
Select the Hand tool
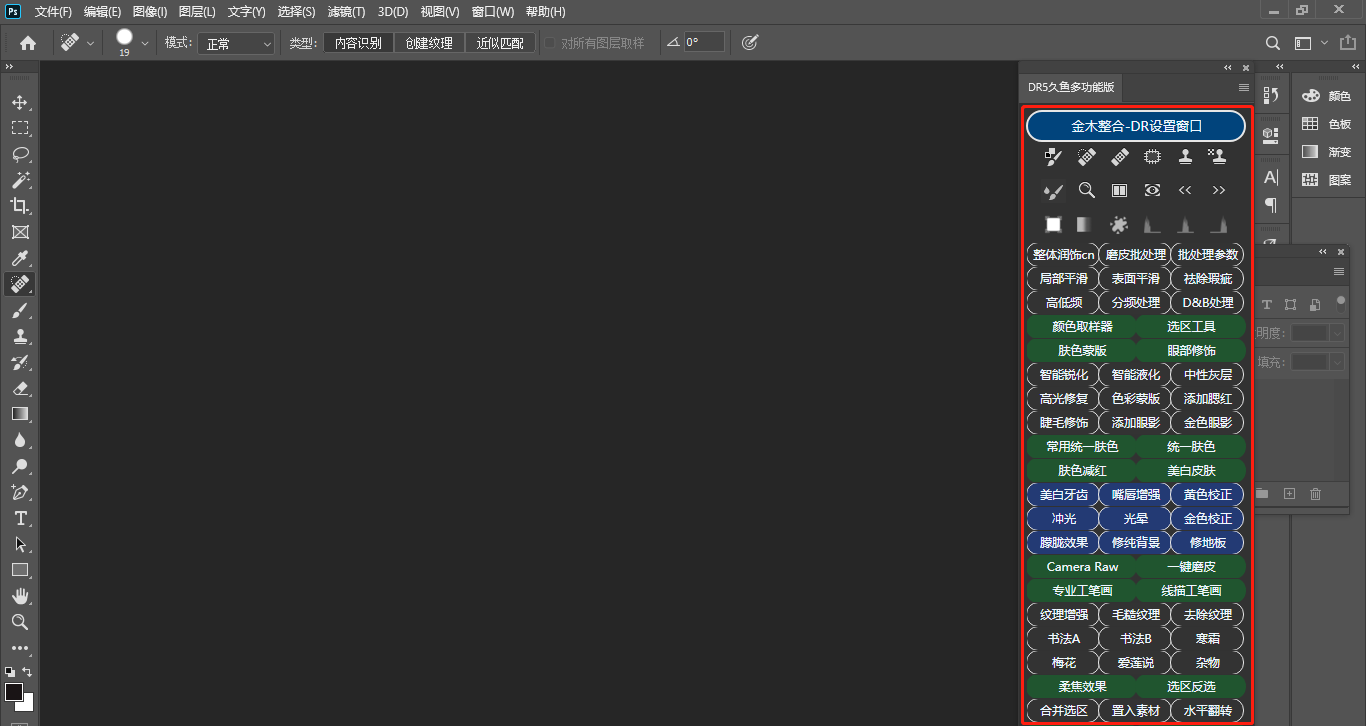[x=19, y=596]
